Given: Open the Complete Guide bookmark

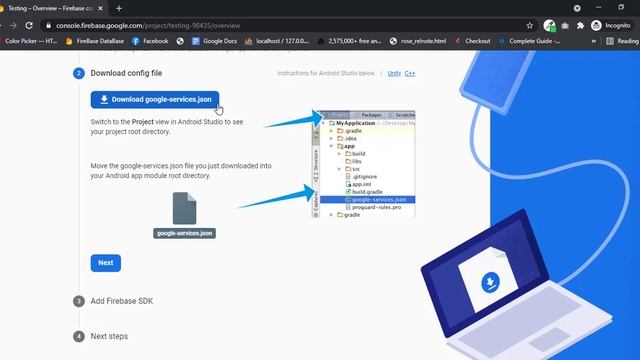Looking at the screenshot, I should [529, 41].
